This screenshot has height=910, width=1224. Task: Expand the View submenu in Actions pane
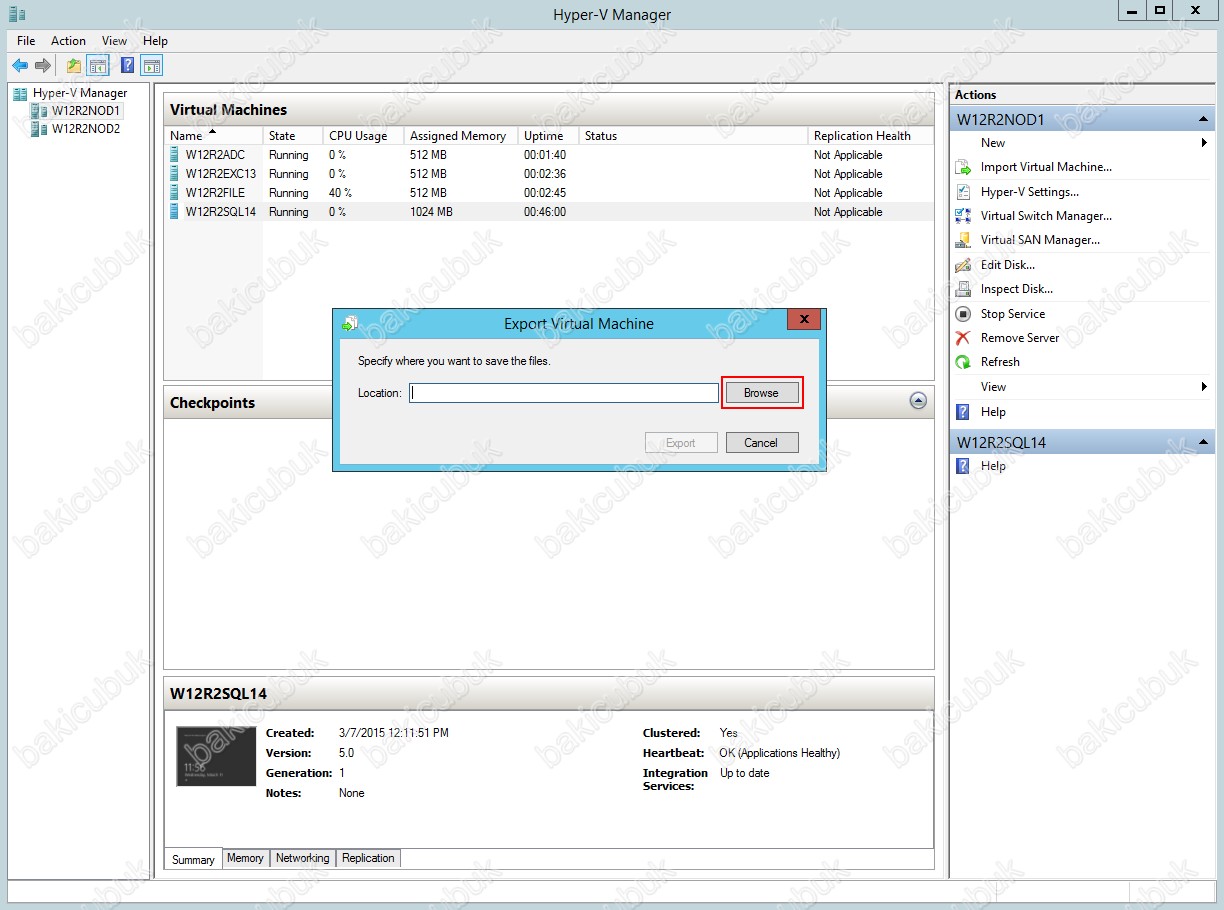(1204, 387)
